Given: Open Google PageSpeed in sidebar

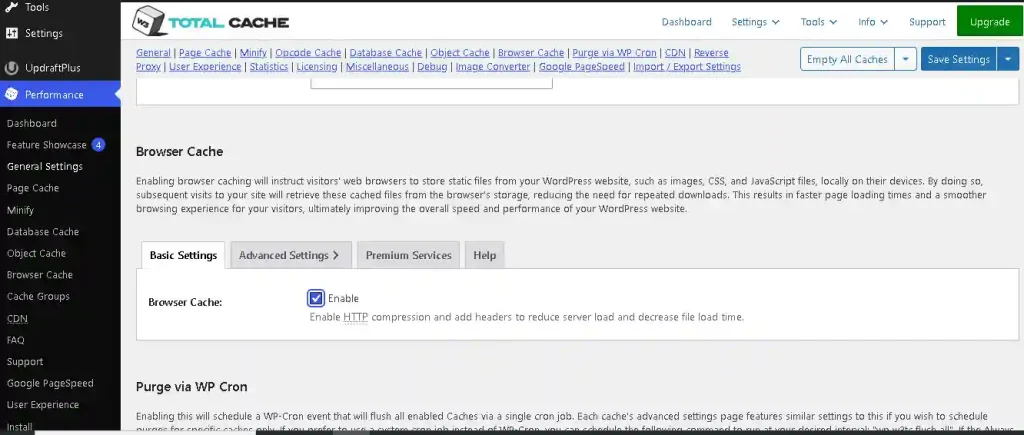Looking at the screenshot, I should pos(50,383).
